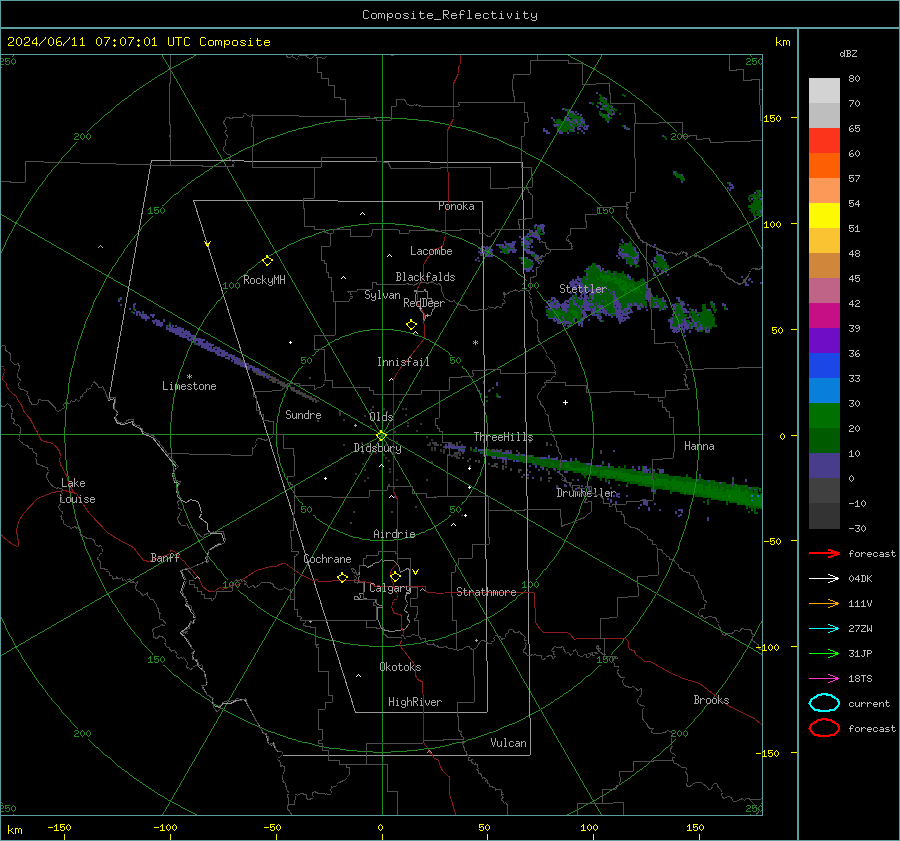Click the Calgary city label
Screen dimensions: 900x841
[390, 588]
